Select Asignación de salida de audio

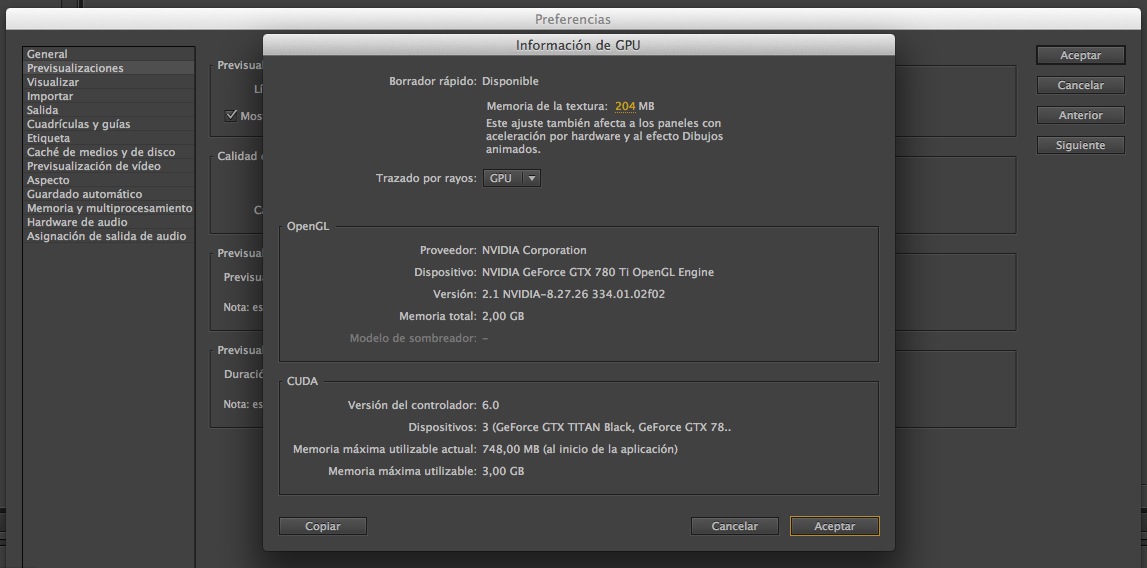109,236
